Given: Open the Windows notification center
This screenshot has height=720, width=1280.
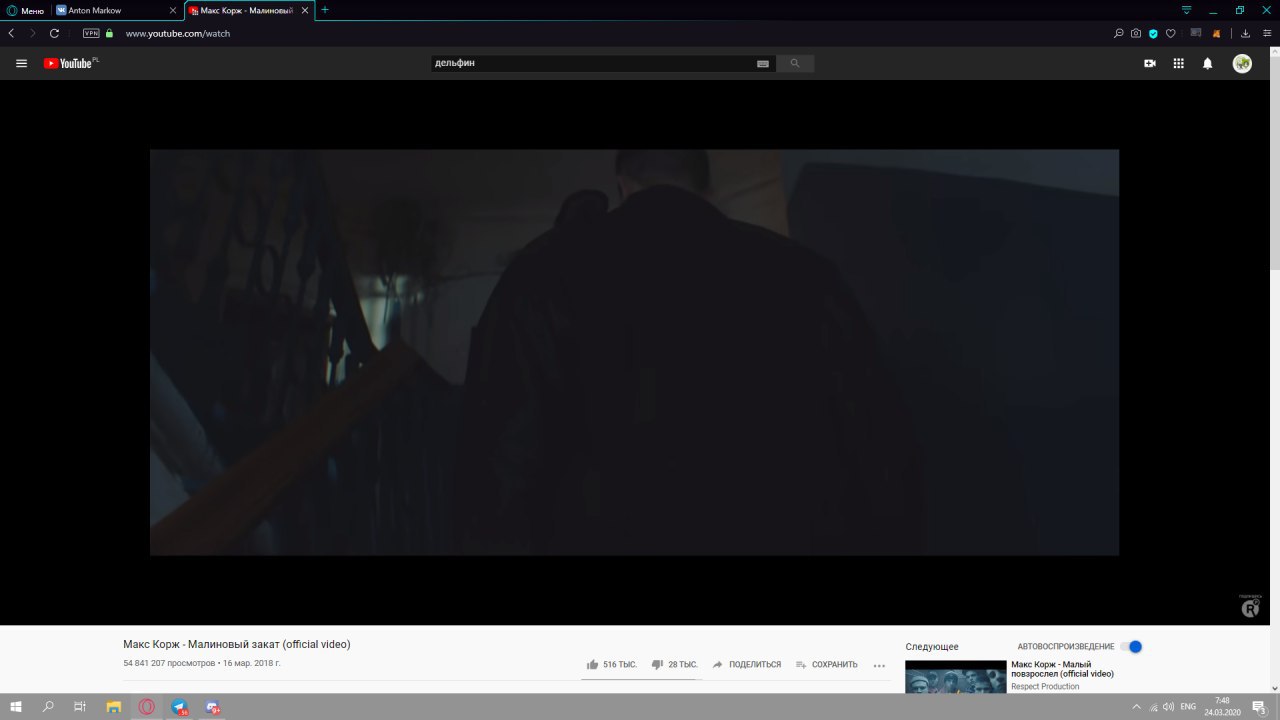Looking at the screenshot, I should [1260, 707].
